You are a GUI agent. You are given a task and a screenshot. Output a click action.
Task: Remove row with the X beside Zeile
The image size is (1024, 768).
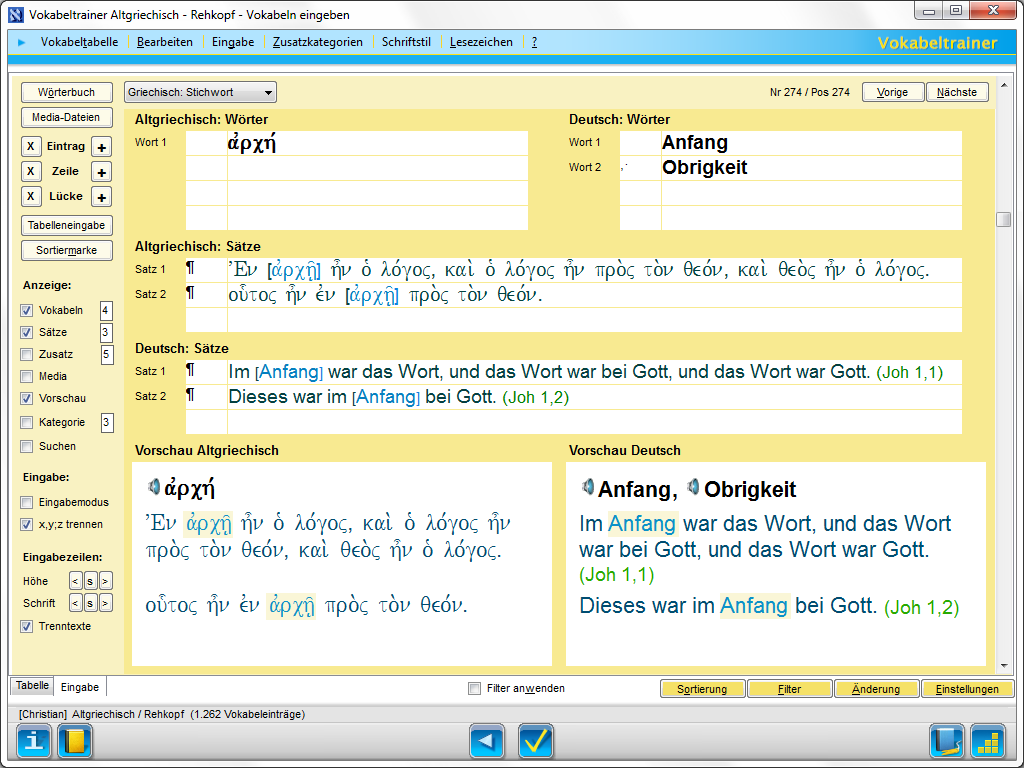coord(31,171)
